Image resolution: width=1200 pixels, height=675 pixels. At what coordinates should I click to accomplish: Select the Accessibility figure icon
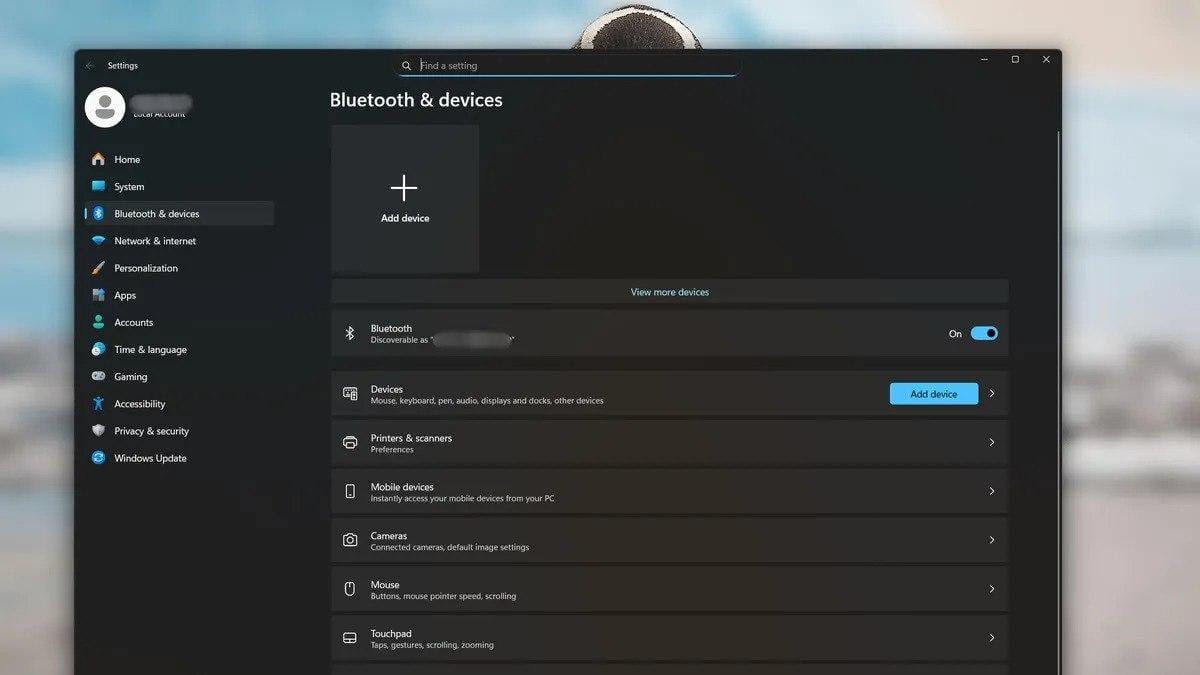pos(98,404)
